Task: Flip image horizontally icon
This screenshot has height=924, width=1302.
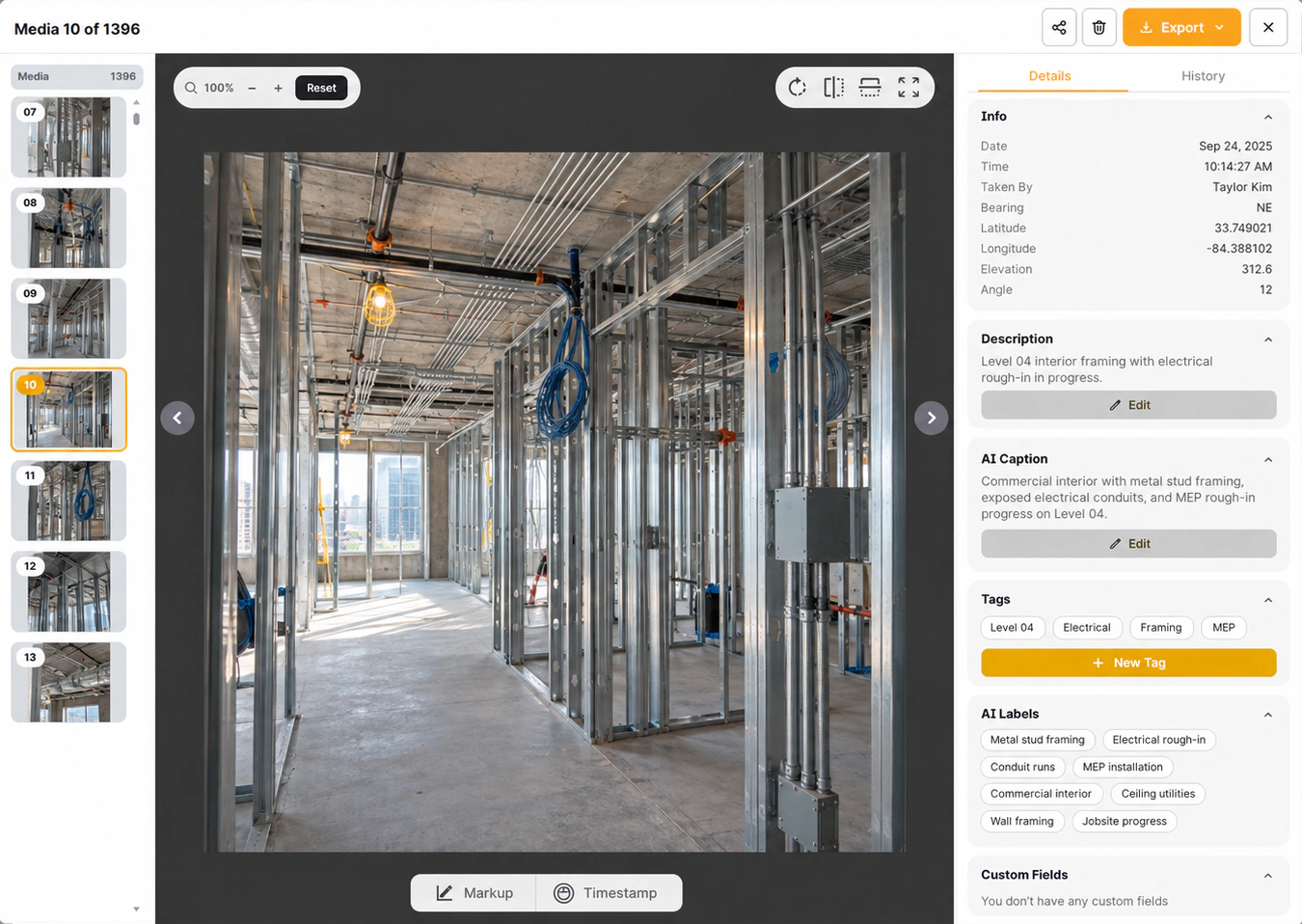Action: (x=834, y=88)
